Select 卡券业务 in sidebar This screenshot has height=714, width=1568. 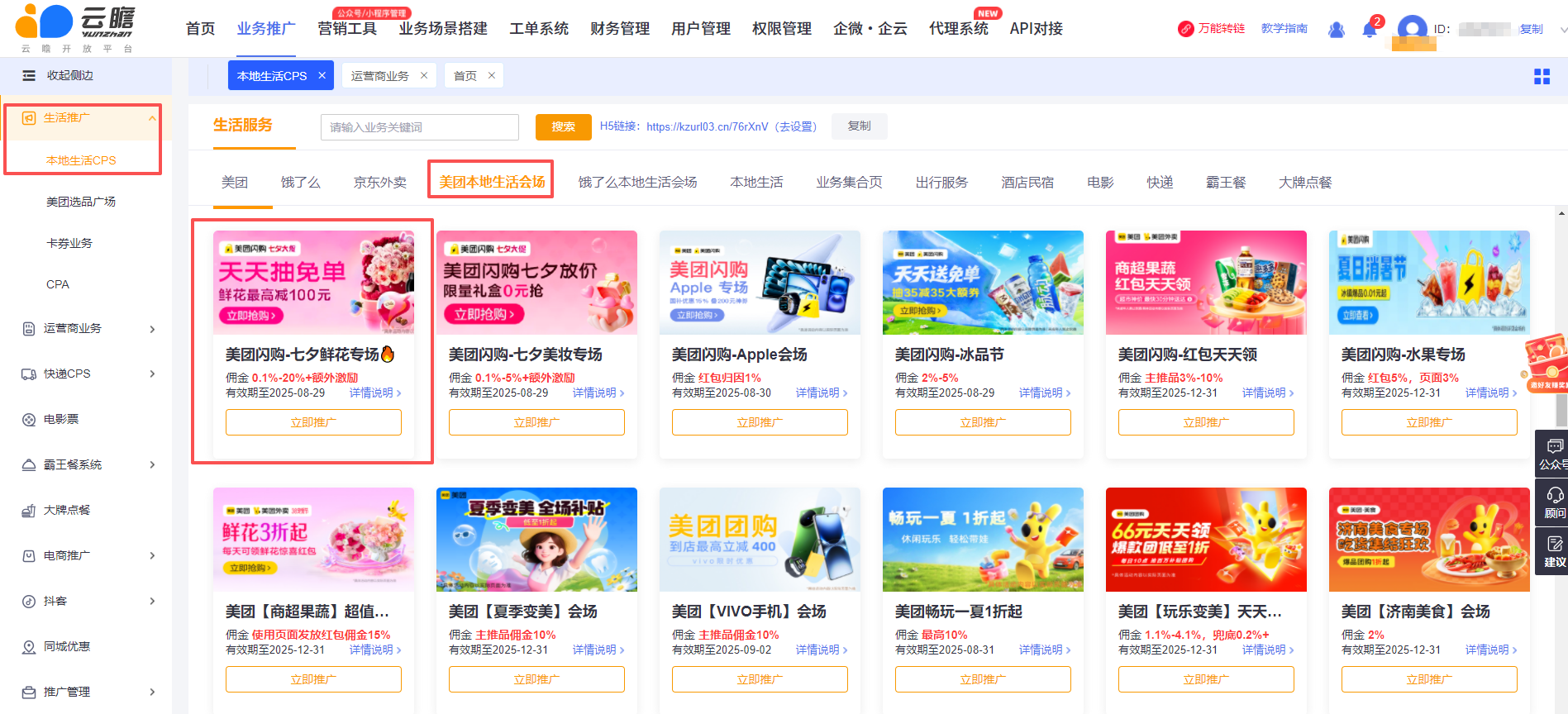pos(69,243)
